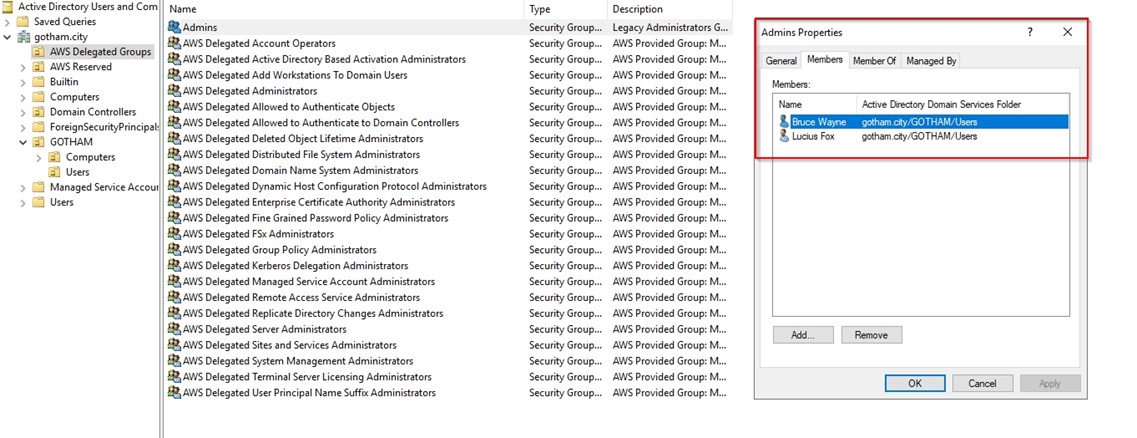Expand the Computers node under GOTHAM
The image size is (1137, 438).
tap(39, 157)
